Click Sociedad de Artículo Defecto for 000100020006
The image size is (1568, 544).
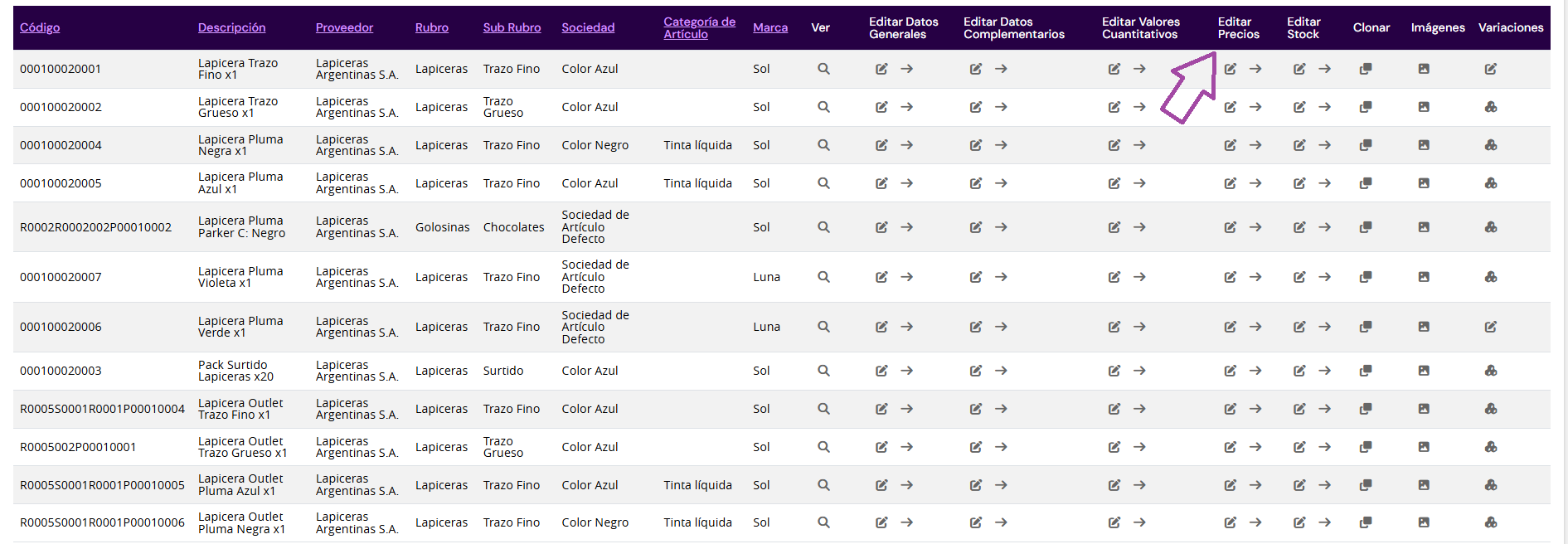[x=595, y=327]
